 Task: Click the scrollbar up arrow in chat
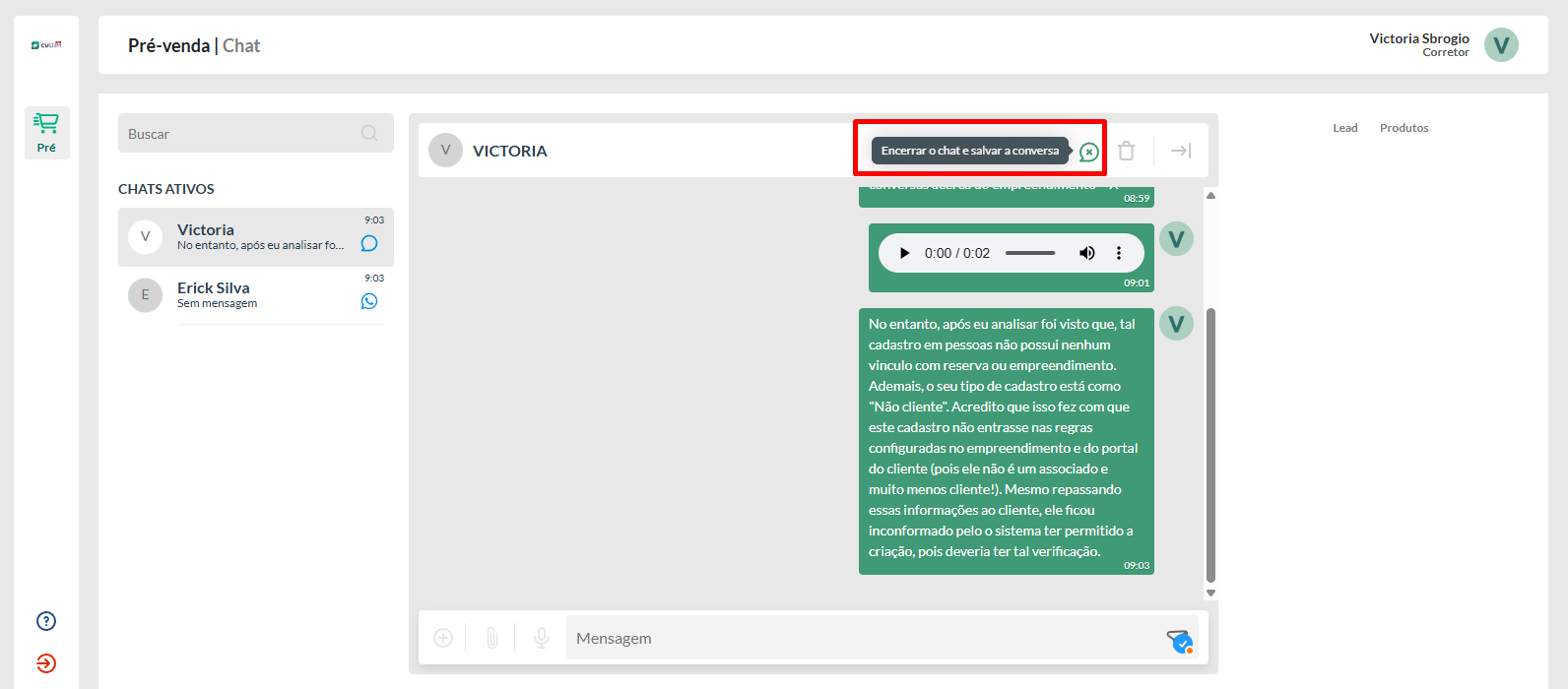1210,195
